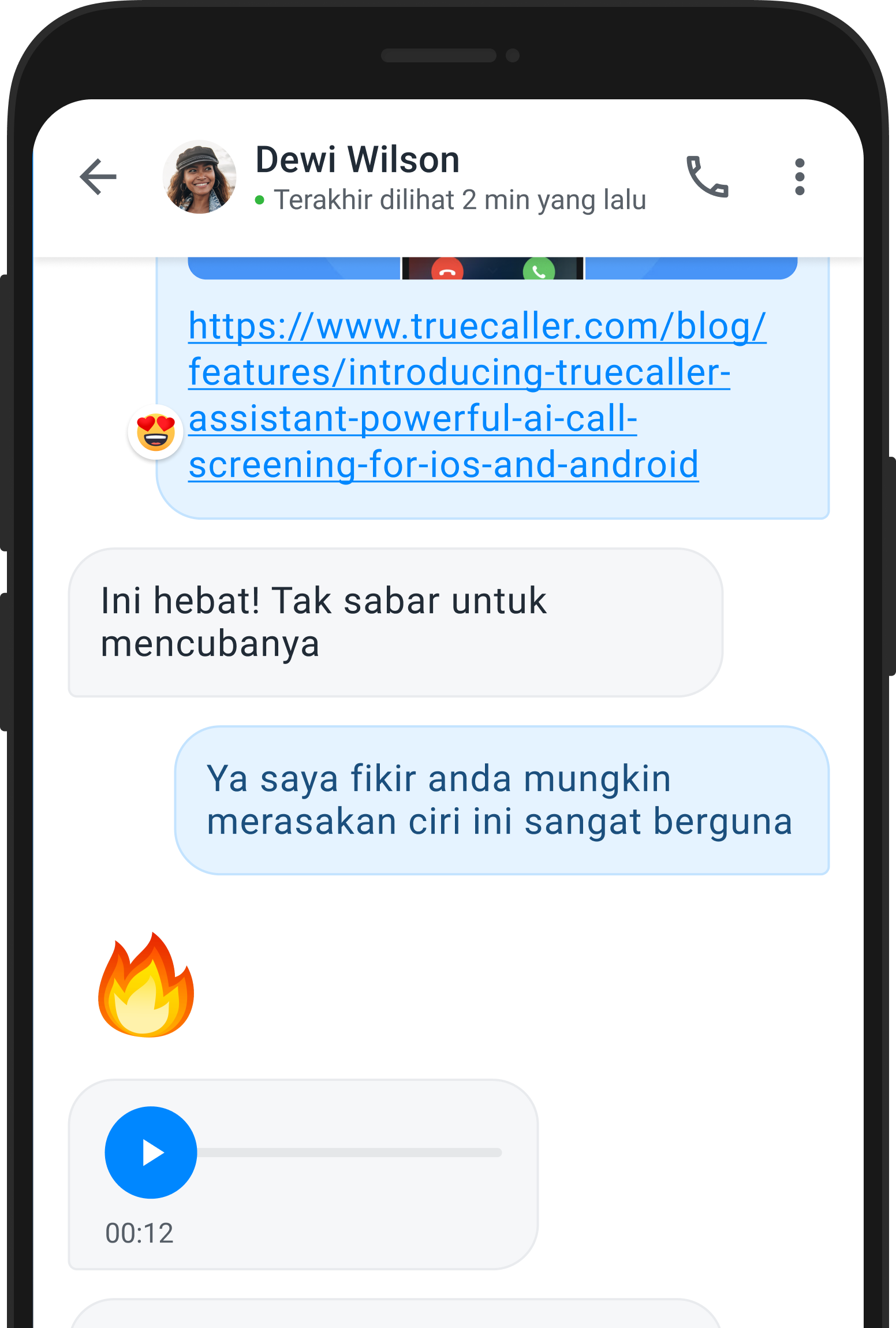Screen dimensions: 896x1328
Task: Tap the red decline call icon in preview
Action: (447, 270)
